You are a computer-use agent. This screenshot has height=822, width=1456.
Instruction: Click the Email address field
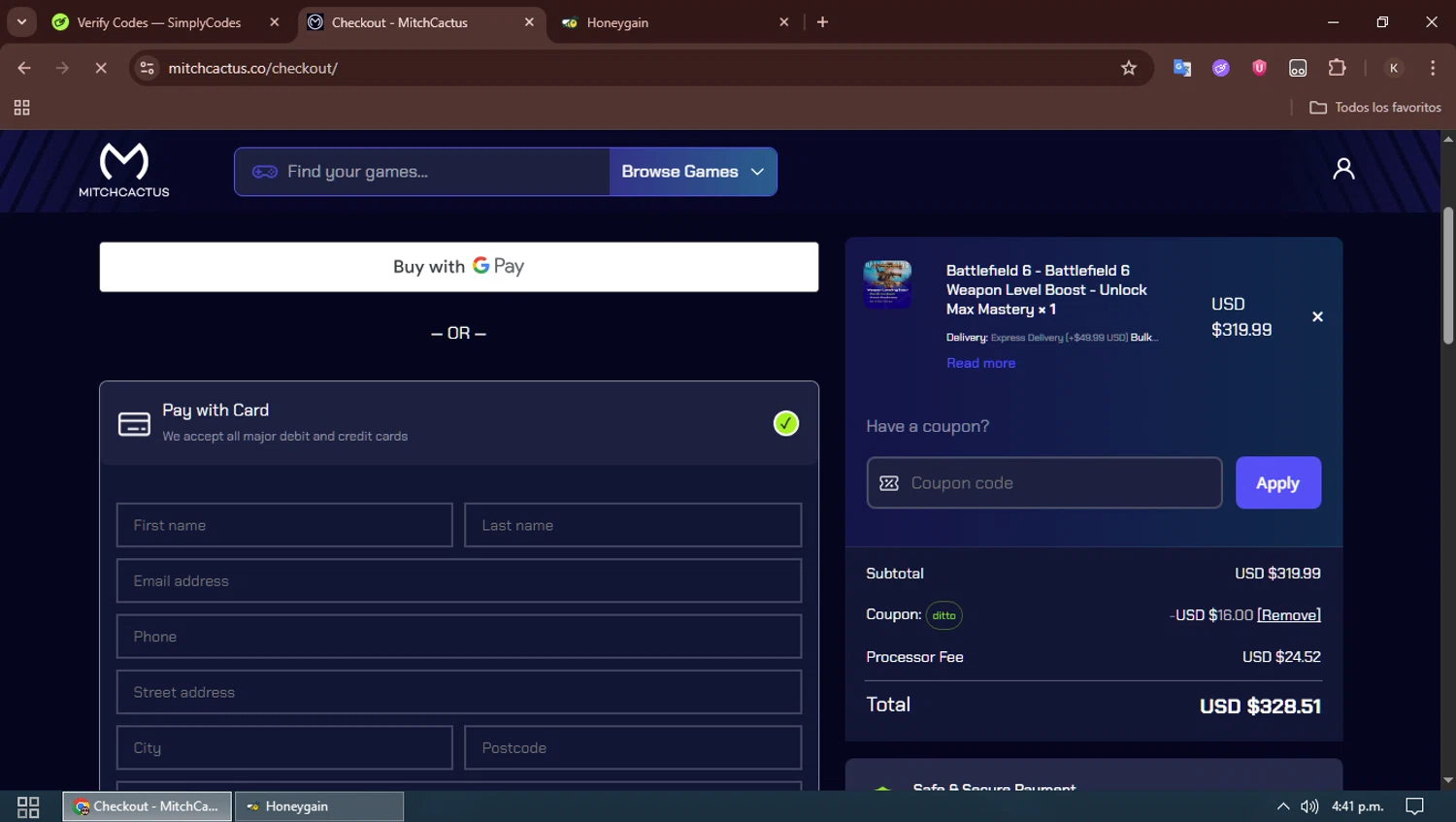[x=459, y=580]
